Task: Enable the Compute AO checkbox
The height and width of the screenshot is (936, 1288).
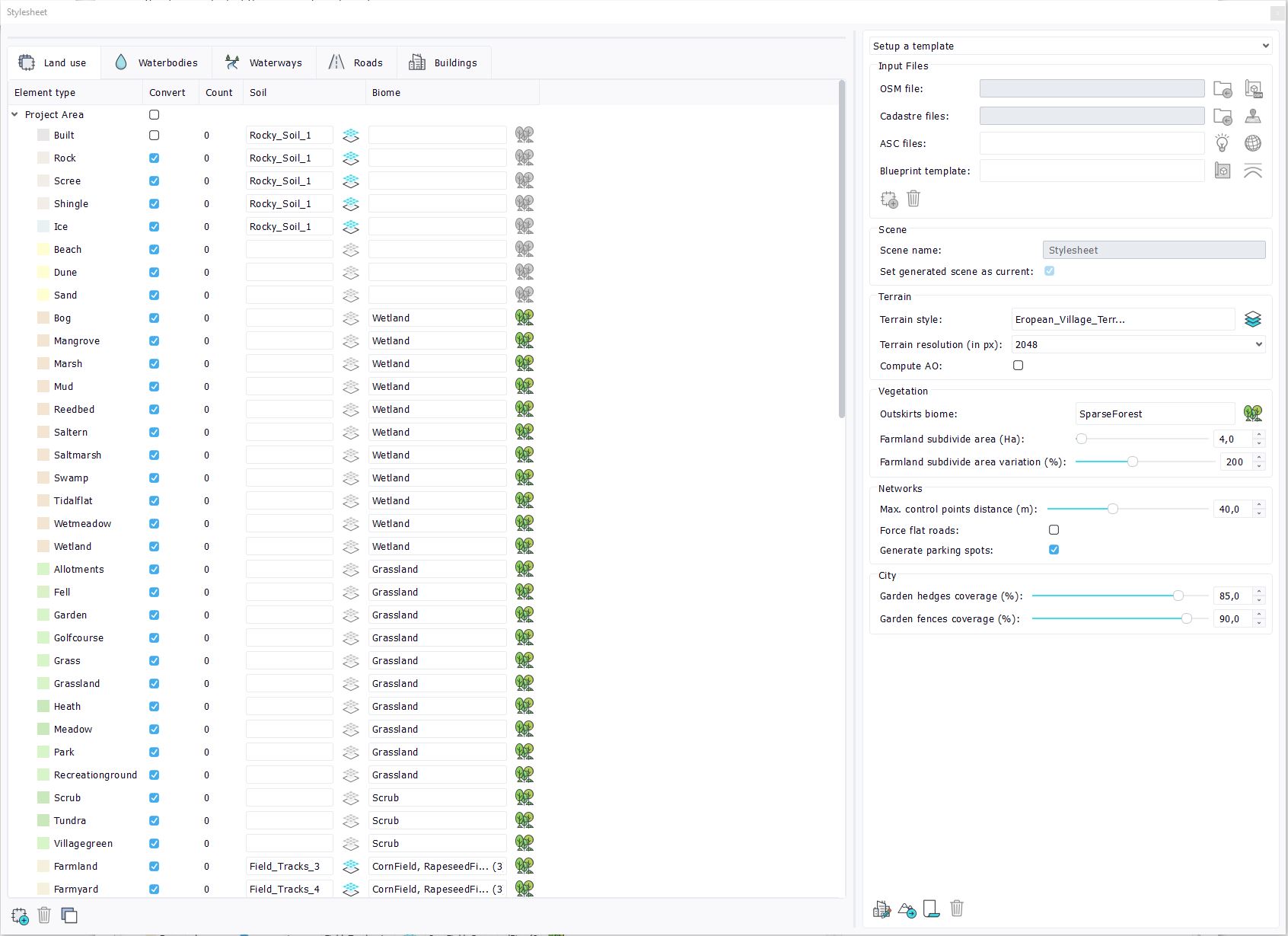Action: pyautogui.click(x=1018, y=366)
